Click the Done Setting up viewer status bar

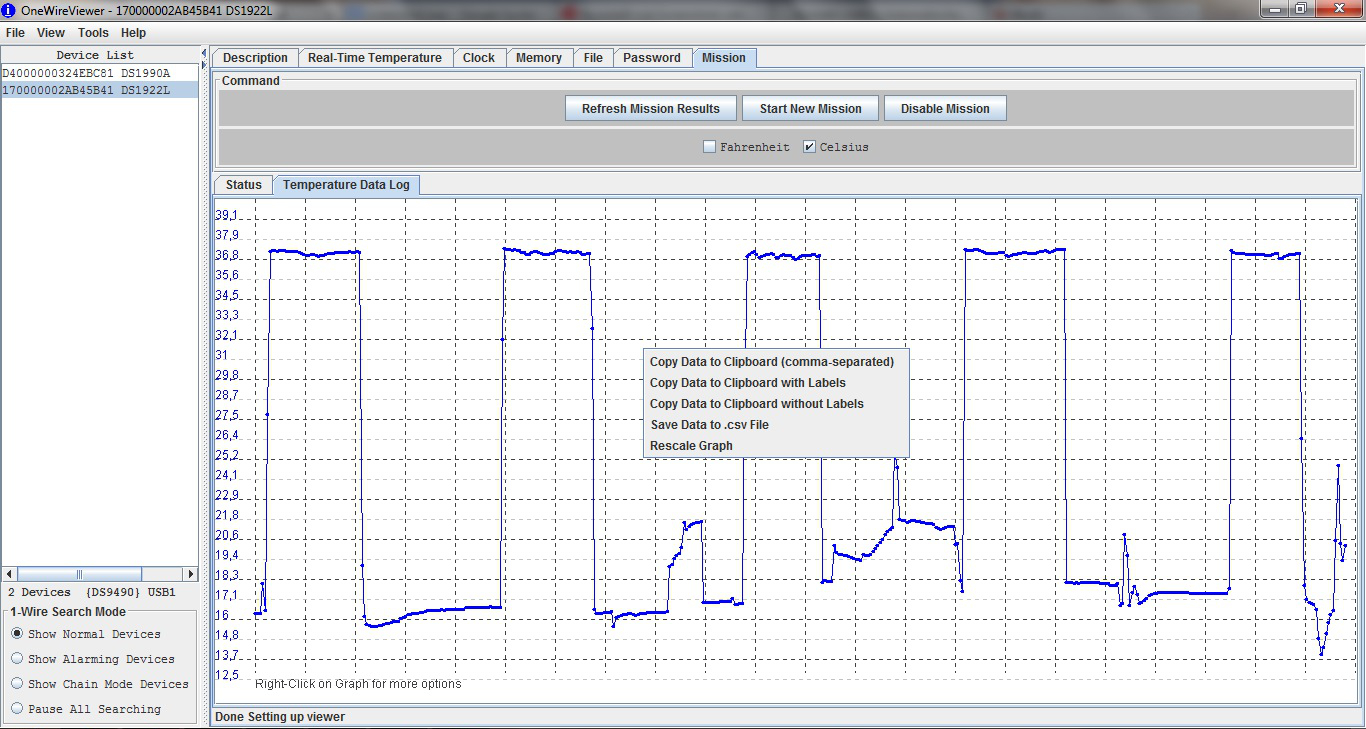coord(280,717)
